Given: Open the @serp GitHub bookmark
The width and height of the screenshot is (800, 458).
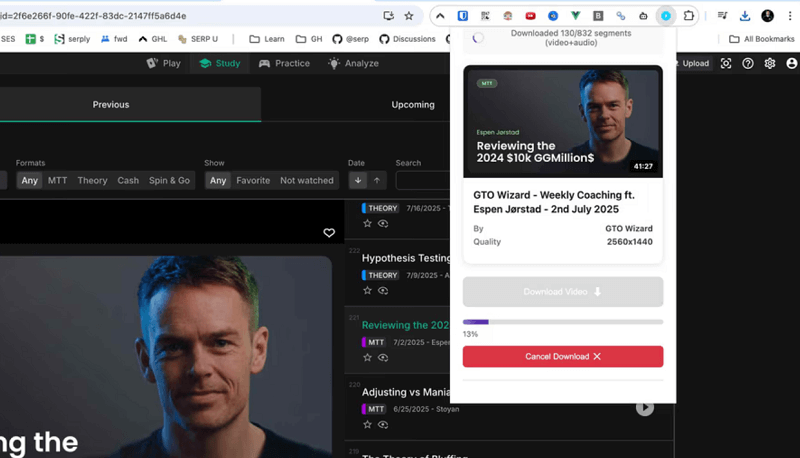Looking at the screenshot, I should click(x=351, y=39).
